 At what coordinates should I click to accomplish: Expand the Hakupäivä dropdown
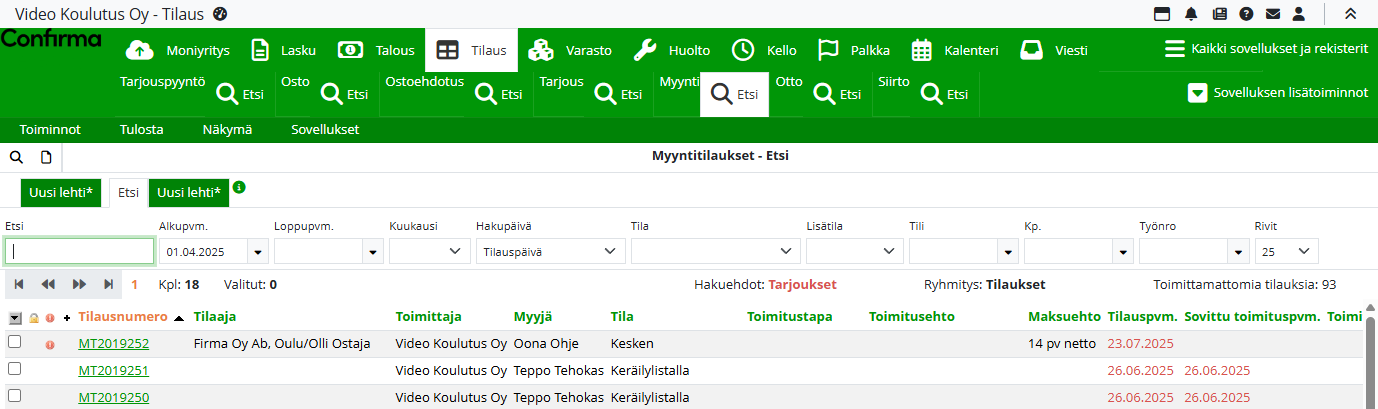coord(549,252)
